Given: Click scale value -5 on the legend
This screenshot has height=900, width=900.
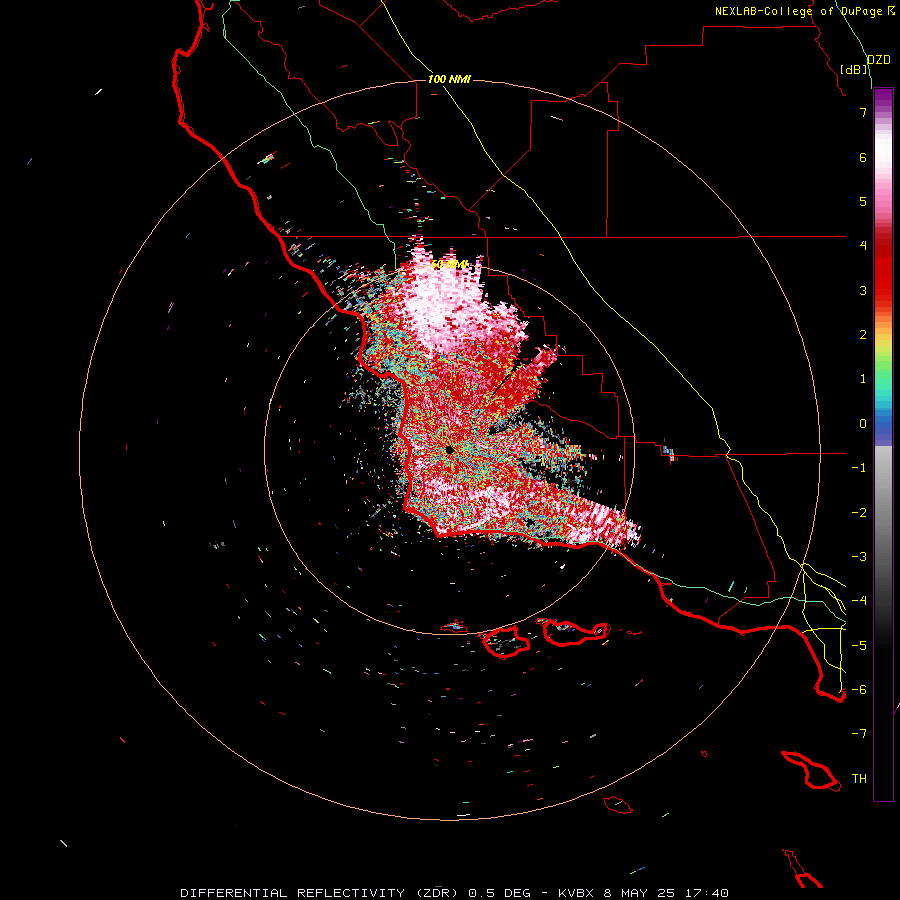Looking at the screenshot, I should pyautogui.click(x=859, y=646).
